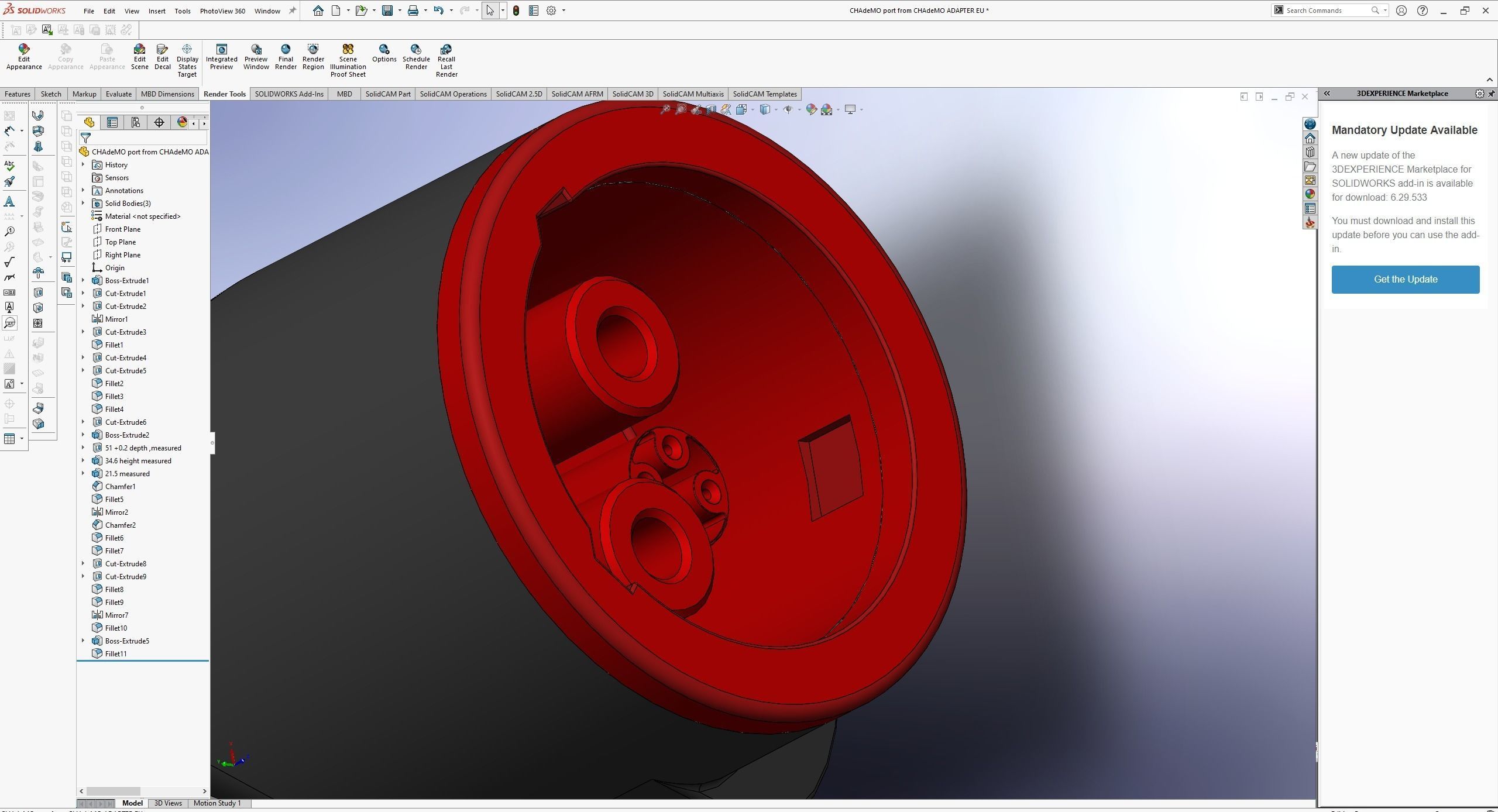Viewport: 1498px width, 812px height.
Task: Open the Undo history dropdown arrow
Action: coord(451,11)
